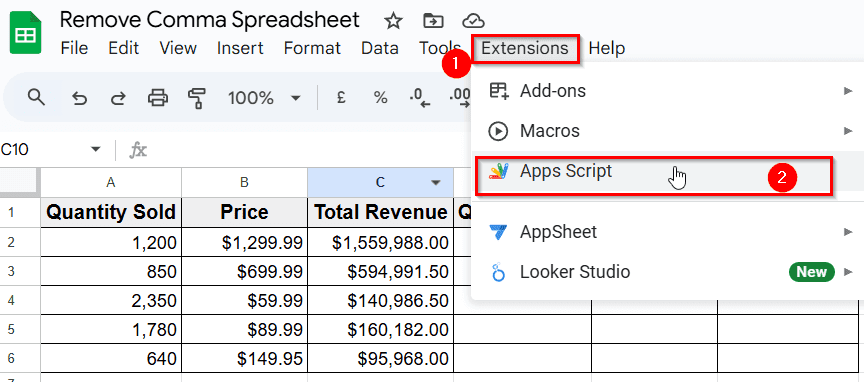Open the Help menu
Screen dimensions: 864x382
607,49
